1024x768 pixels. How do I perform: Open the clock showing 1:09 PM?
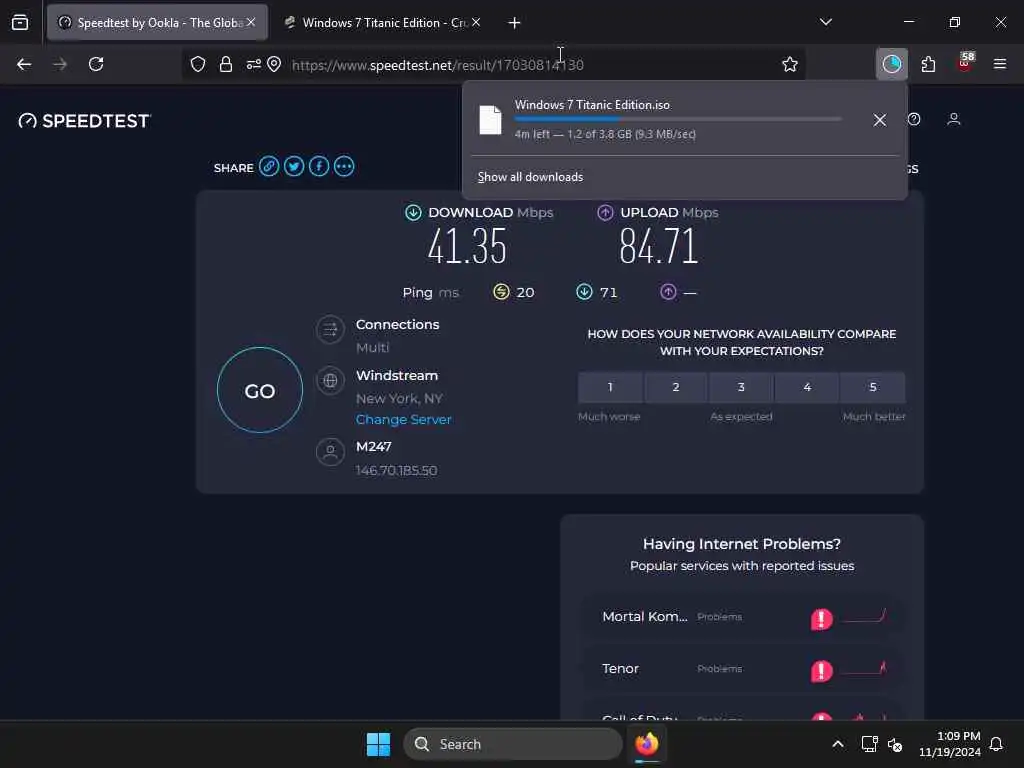point(950,744)
